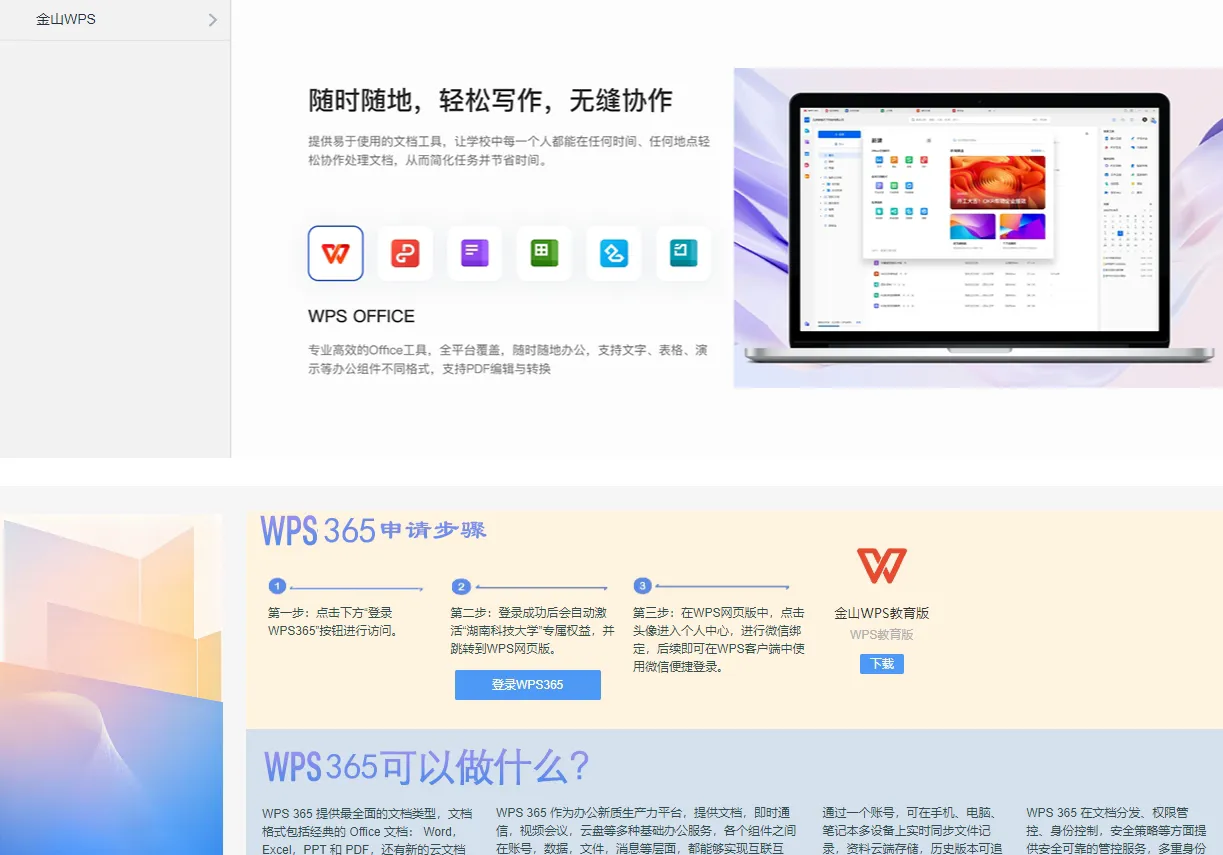Click step circle 3 in the 申请步骤
The width and height of the screenshot is (1223, 855).
(x=643, y=586)
